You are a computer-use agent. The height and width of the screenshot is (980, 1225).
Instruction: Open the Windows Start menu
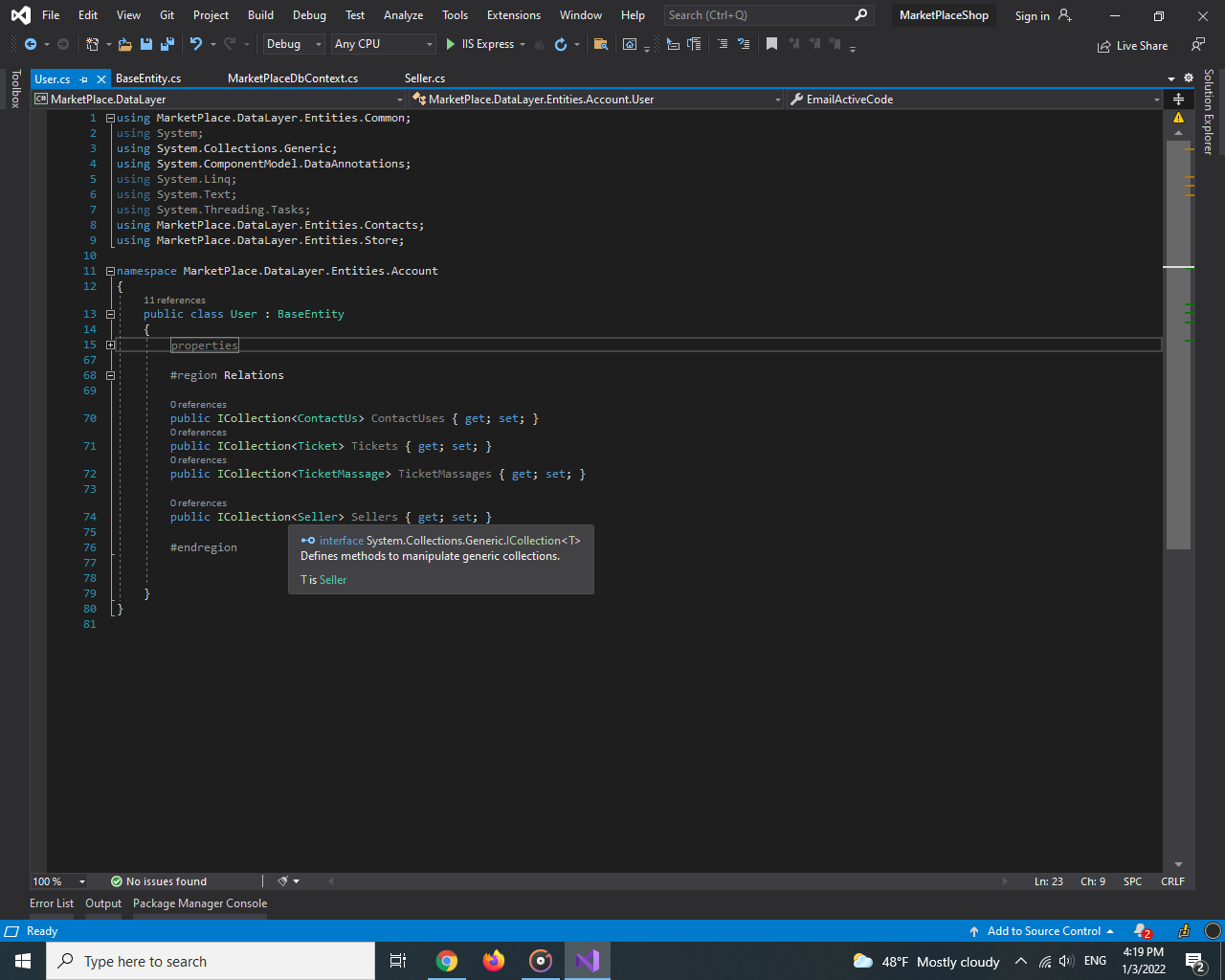click(23, 961)
